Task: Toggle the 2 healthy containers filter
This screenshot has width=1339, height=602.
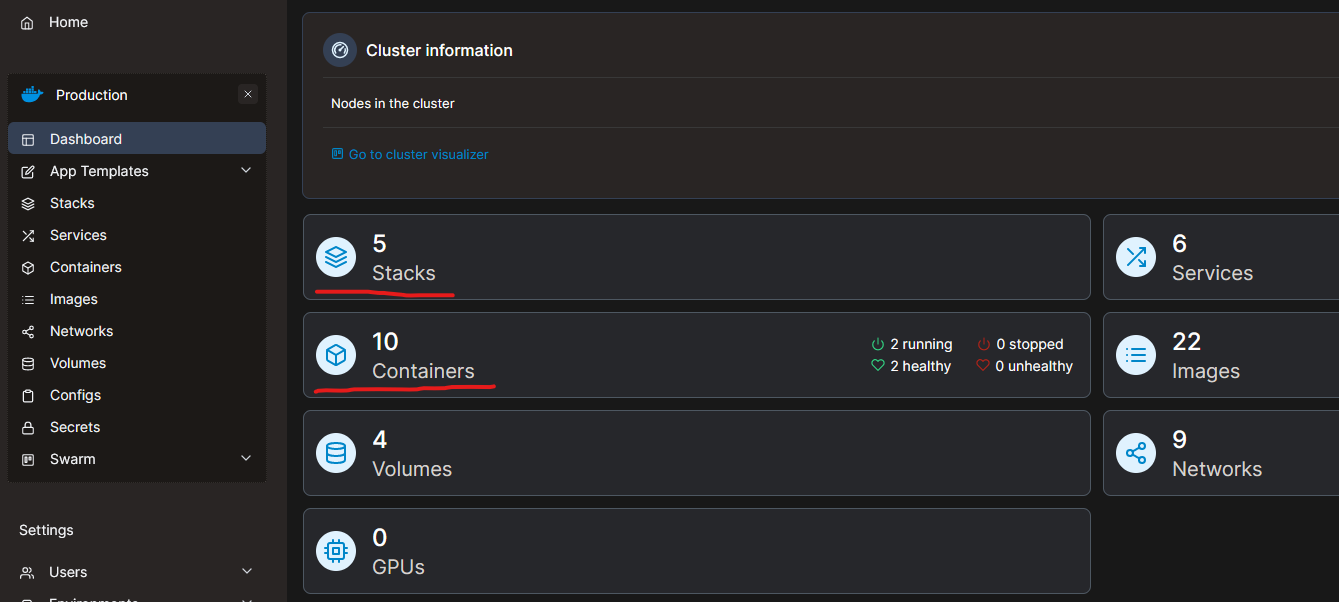Action: coord(910,366)
